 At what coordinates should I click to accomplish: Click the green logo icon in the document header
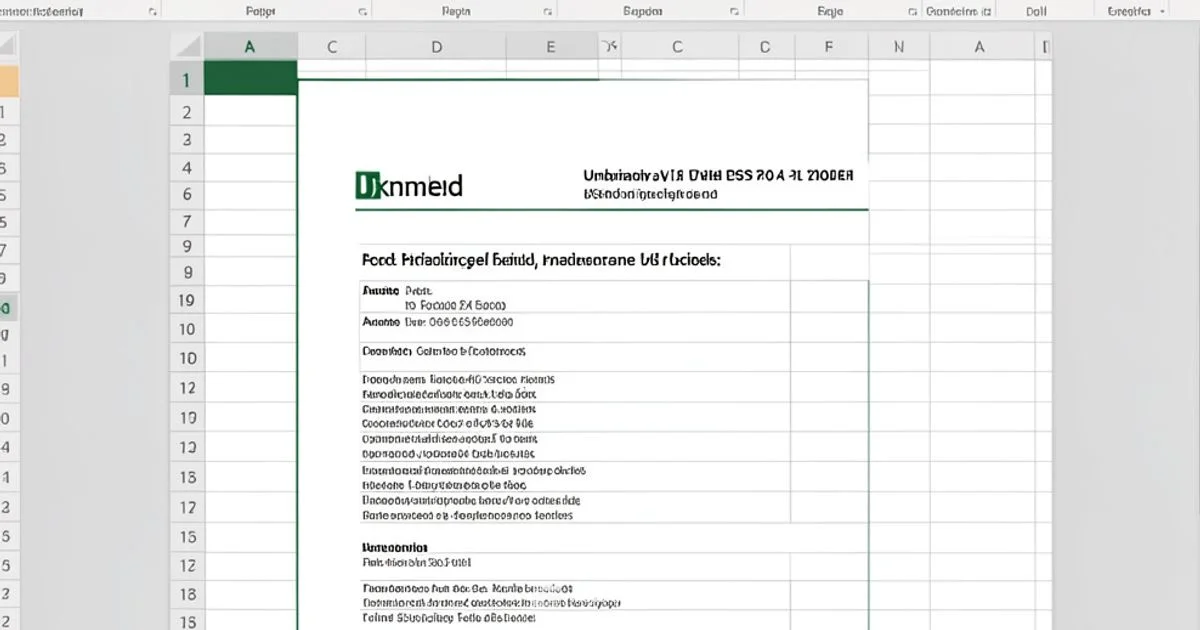pyautogui.click(x=364, y=185)
